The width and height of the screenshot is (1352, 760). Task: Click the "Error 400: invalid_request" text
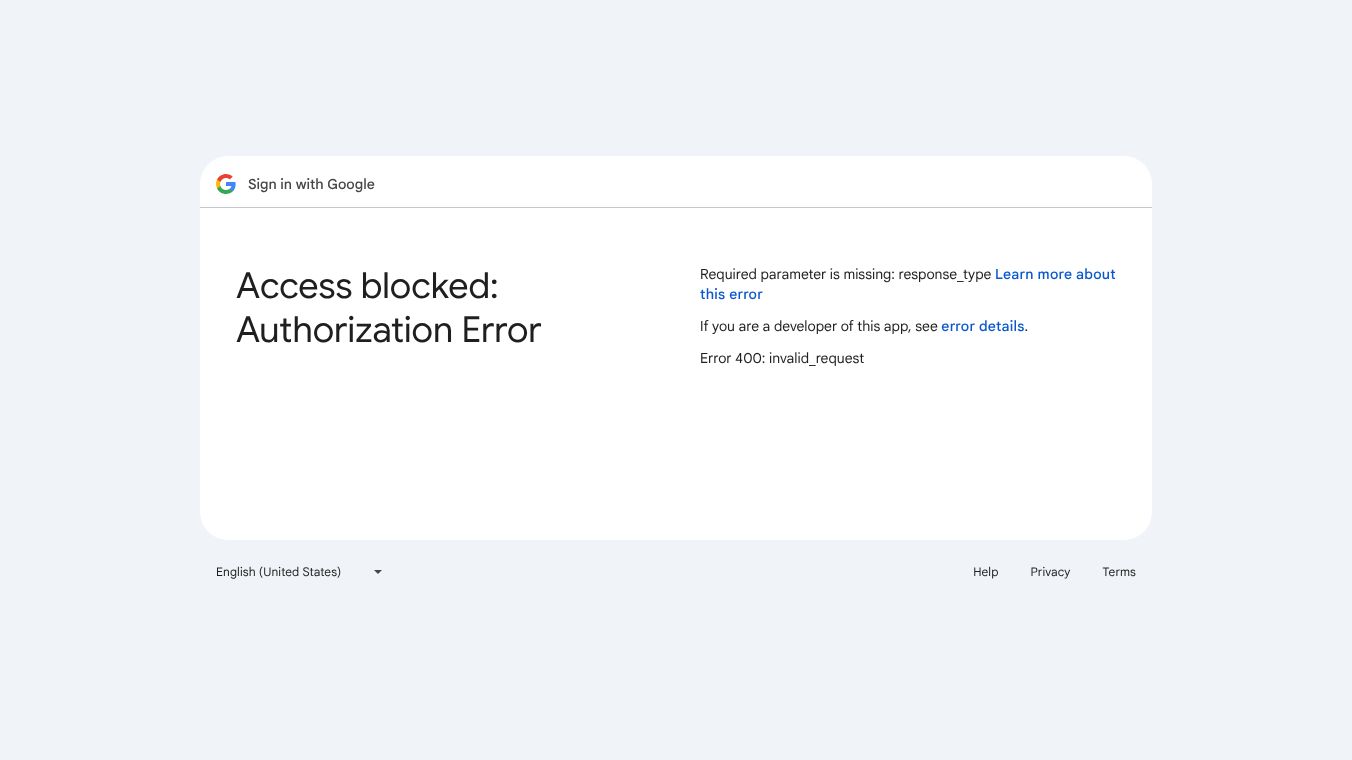(781, 358)
